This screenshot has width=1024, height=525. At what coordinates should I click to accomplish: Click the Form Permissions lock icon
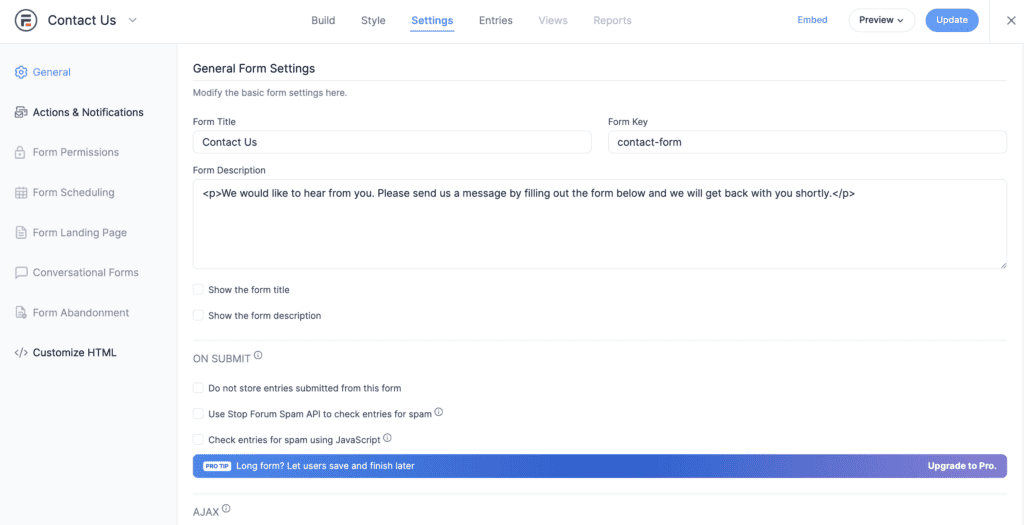click(21, 152)
